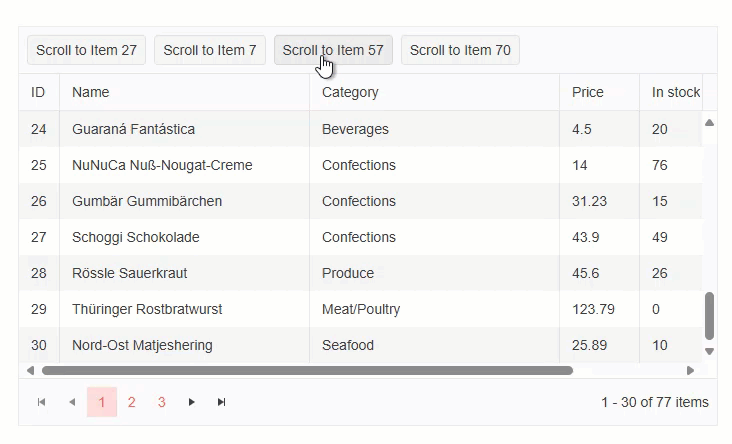Click the vertical scrollbar thumb
Image resolution: width=732 pixels, height=444 pixels.
[x=710, y=316]
